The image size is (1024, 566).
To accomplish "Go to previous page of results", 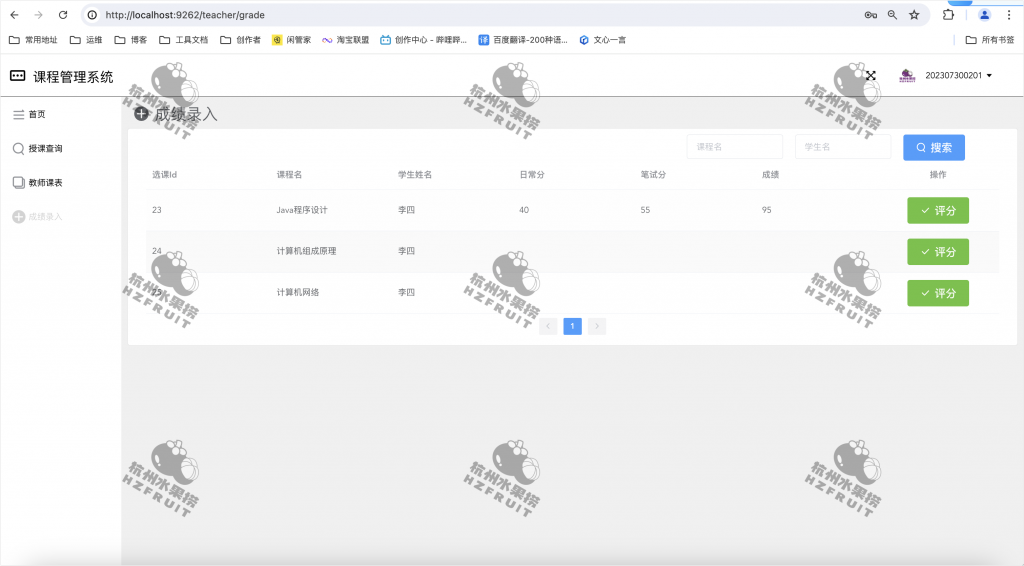I will pyautogui.click(x=549, y=326).
